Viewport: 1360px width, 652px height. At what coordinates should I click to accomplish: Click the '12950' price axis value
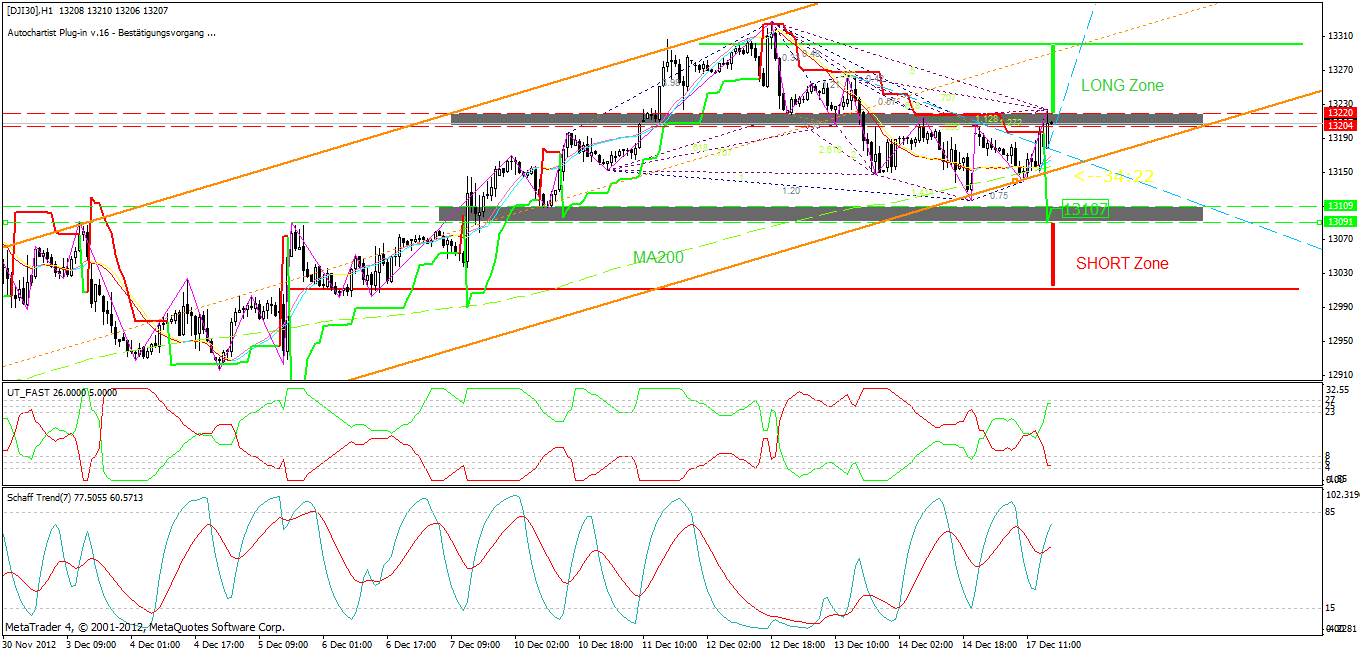pos(1340,341)
